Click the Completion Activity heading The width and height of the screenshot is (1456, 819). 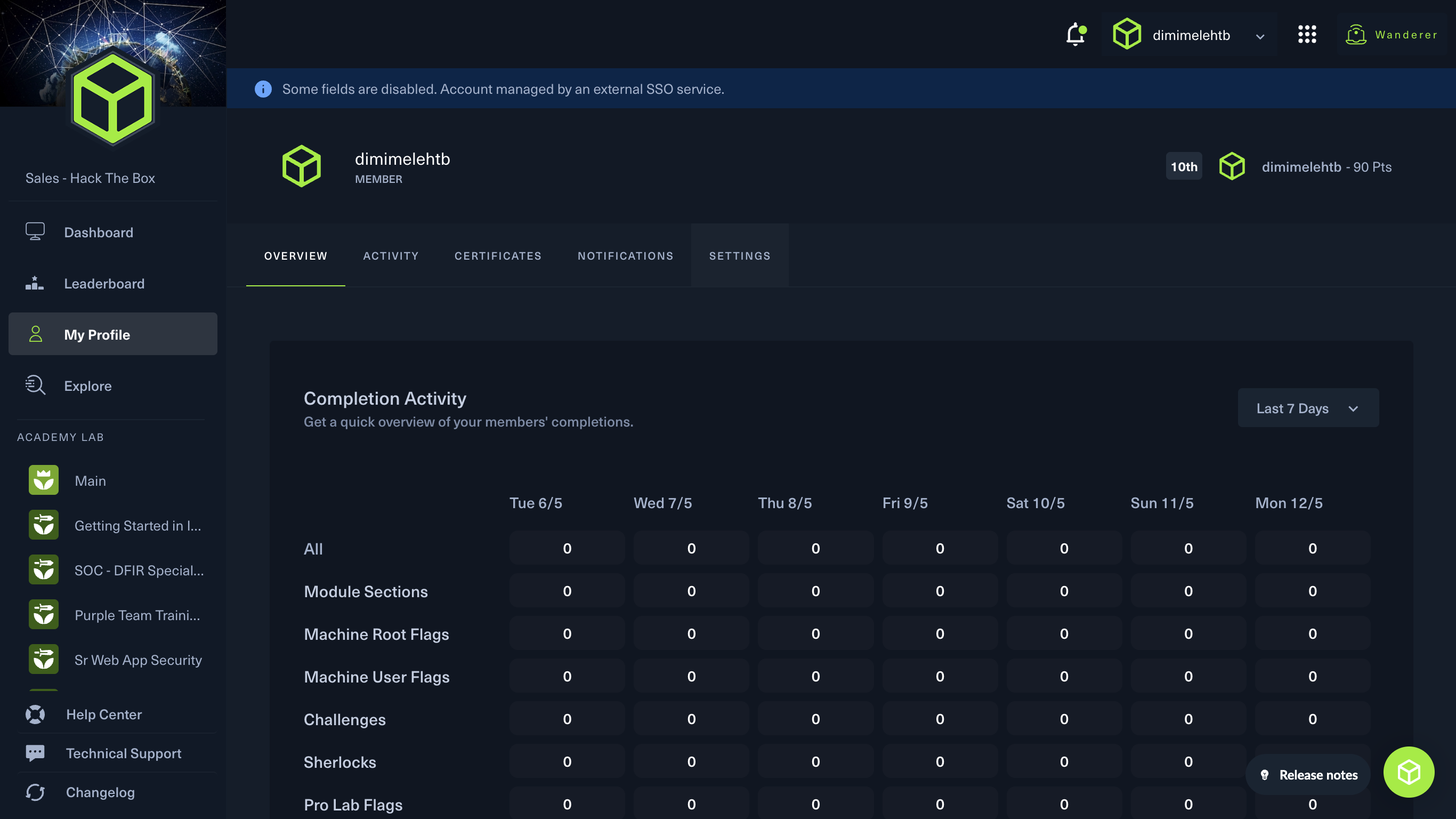pyautogui.click(x=385, y=398)
